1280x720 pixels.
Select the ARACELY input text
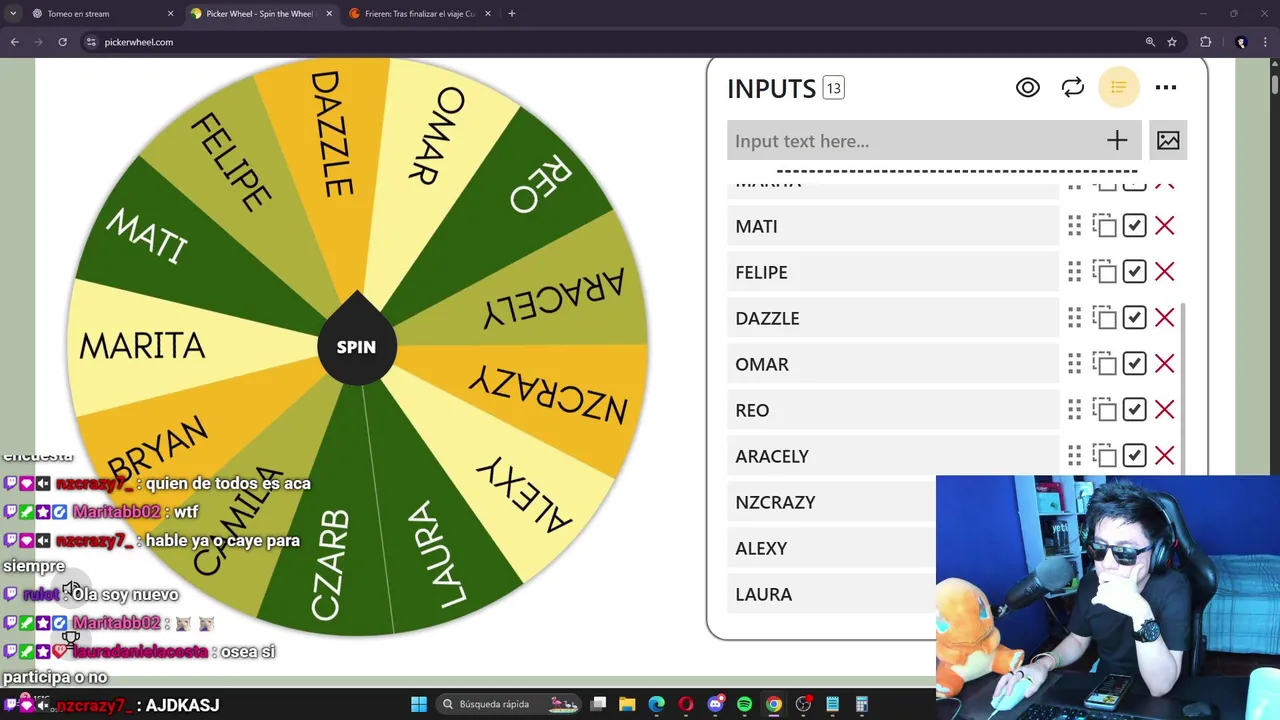point(772,457)
